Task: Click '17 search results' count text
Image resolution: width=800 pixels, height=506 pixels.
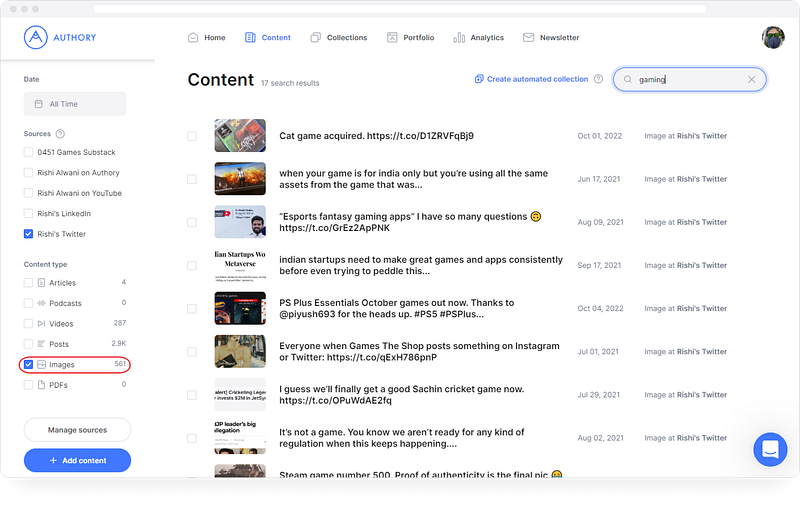Action: click(x=290, y=83)
